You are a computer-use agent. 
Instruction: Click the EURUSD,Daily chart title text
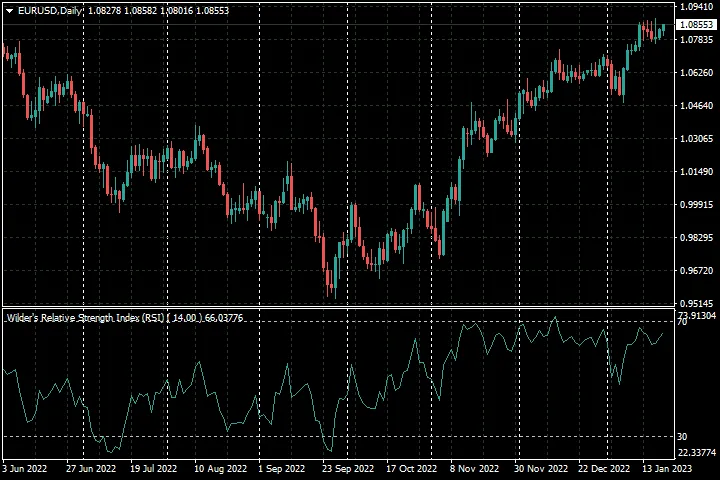coord(50,9)
